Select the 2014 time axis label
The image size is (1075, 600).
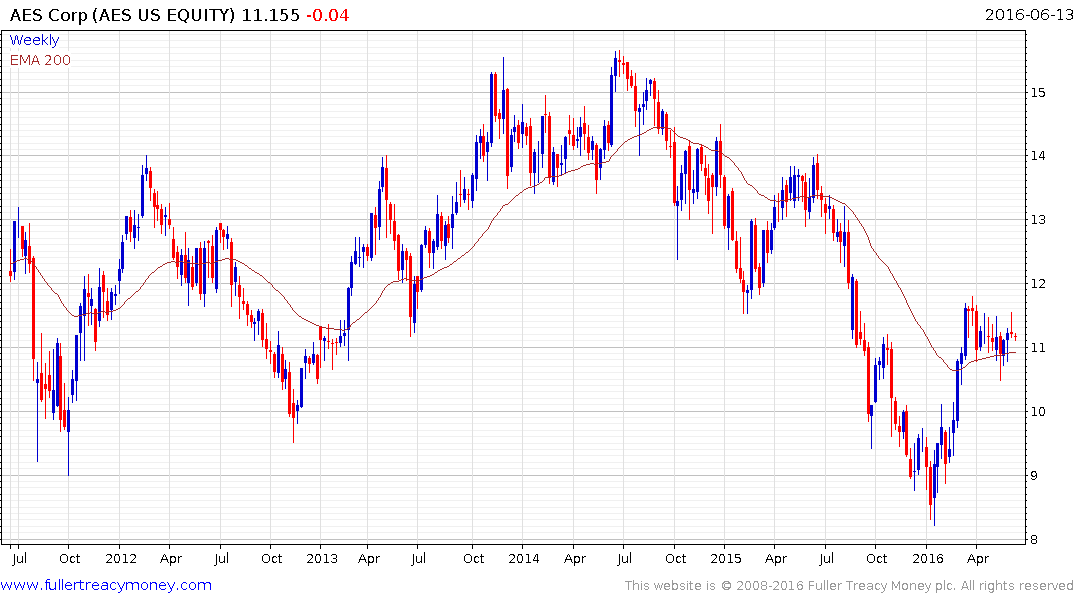[x=524, y=558]
